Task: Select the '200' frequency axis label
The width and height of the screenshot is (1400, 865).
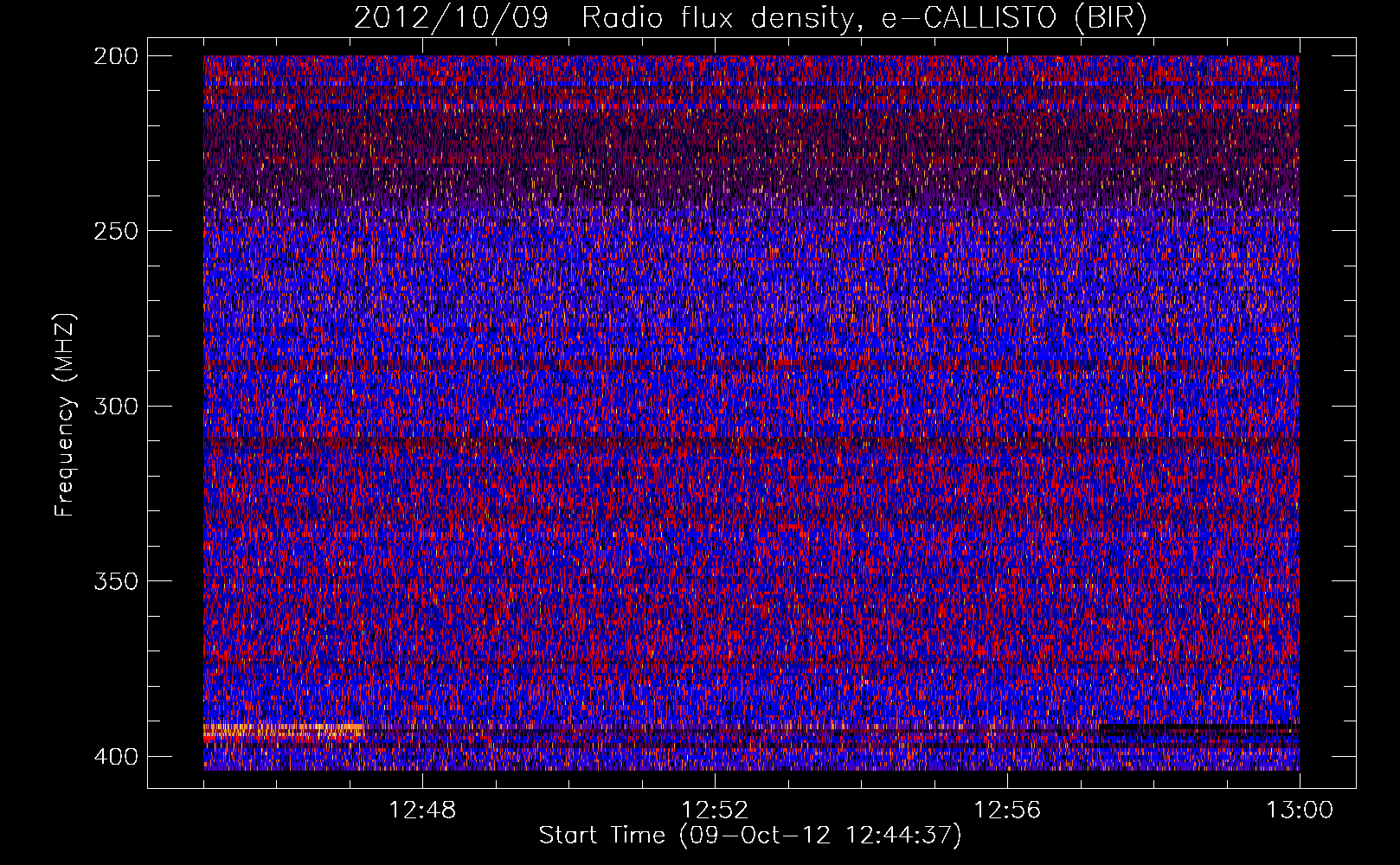Action: (115, 56)
